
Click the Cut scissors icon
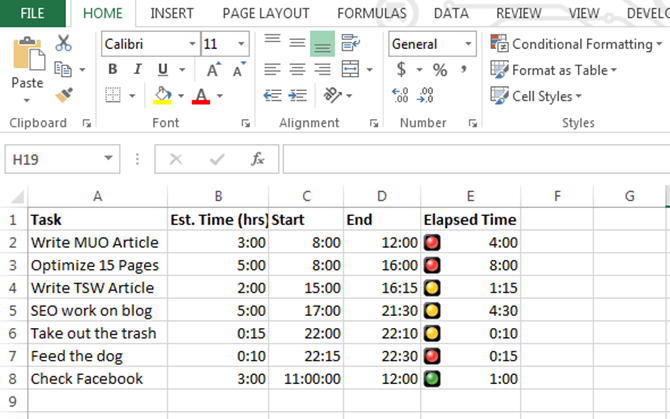pyautogui.click(x=64, y=43)
